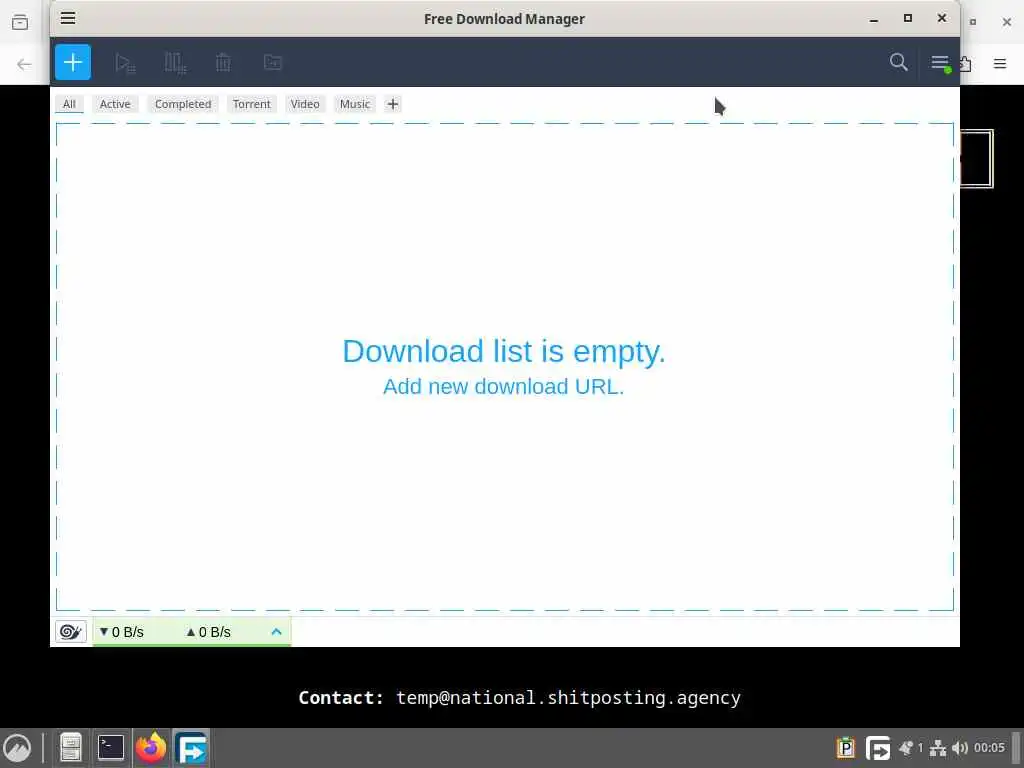The image size is (1024, 768).
Task: Open Firefox from the taskbar
Action: (x=151, y=748)
